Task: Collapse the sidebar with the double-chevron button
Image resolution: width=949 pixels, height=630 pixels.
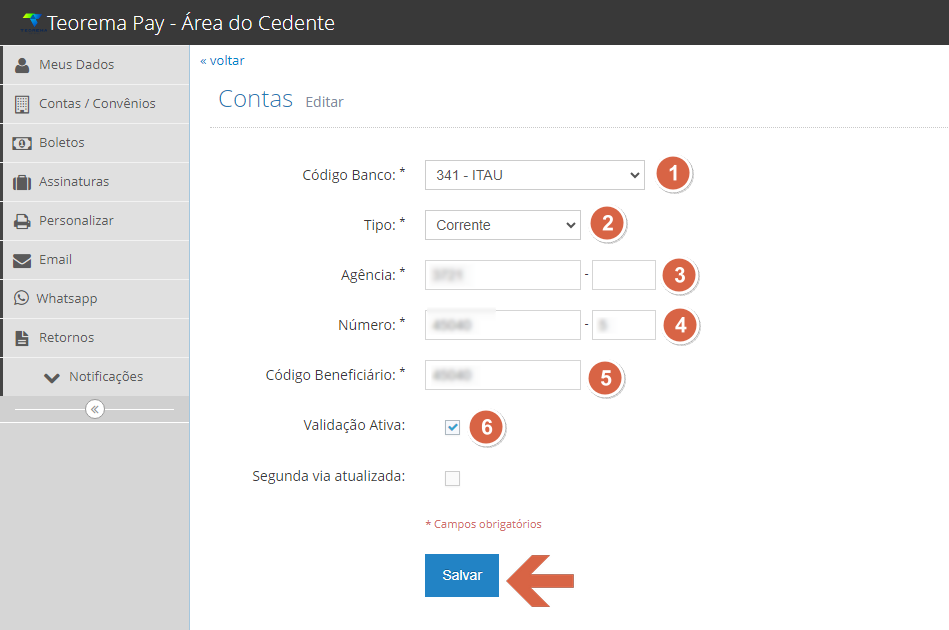Action: pos(94,410)
